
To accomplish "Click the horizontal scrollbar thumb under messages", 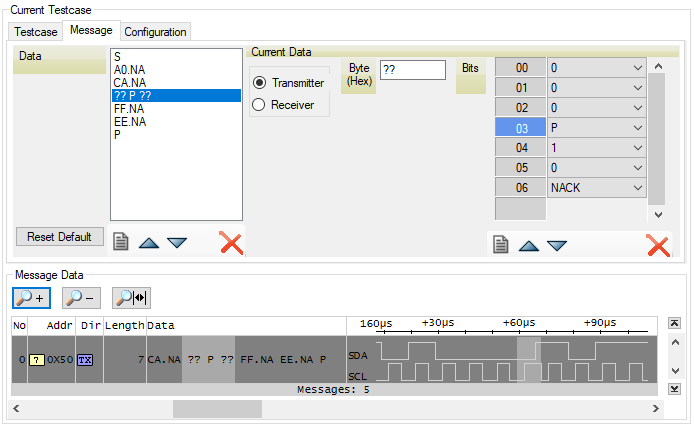I will click(217, 409).
